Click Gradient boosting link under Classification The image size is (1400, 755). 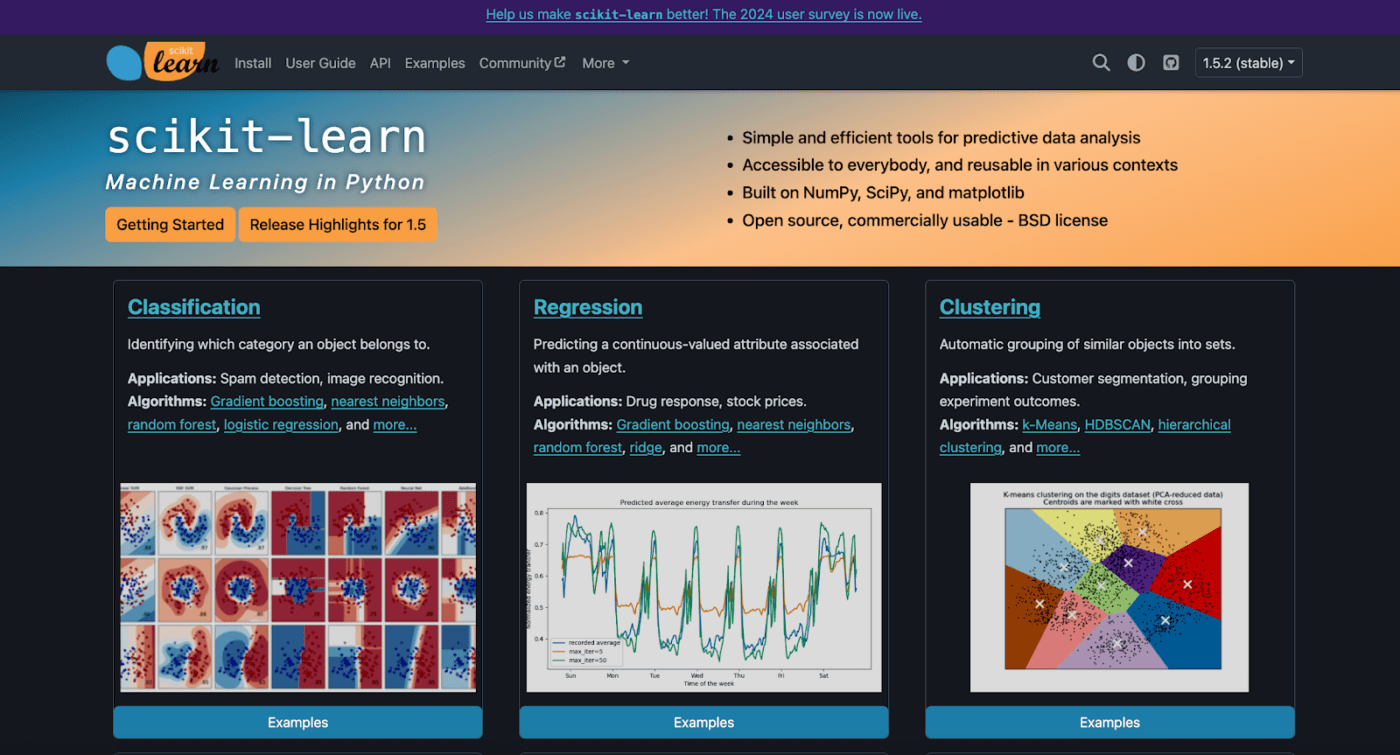pyautogui.click(x=267, y=401)
